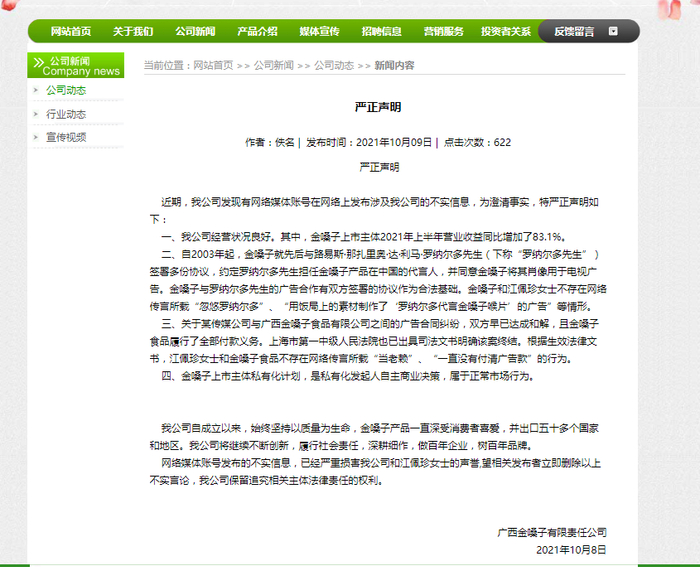Image resolution: width=700 pixels, height=567 pixels.
Task: Select 行业动态 in the left sidebar
Action: [x=66, y=114]
